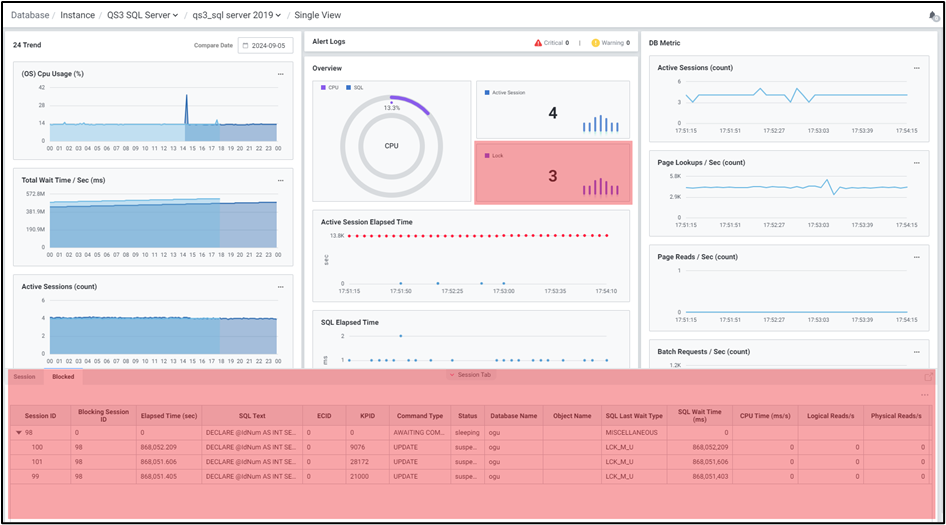The height and width of the screenshot is (525, 946).
Task: Open the Page Reads / Sec options menu
Action: 916,257
